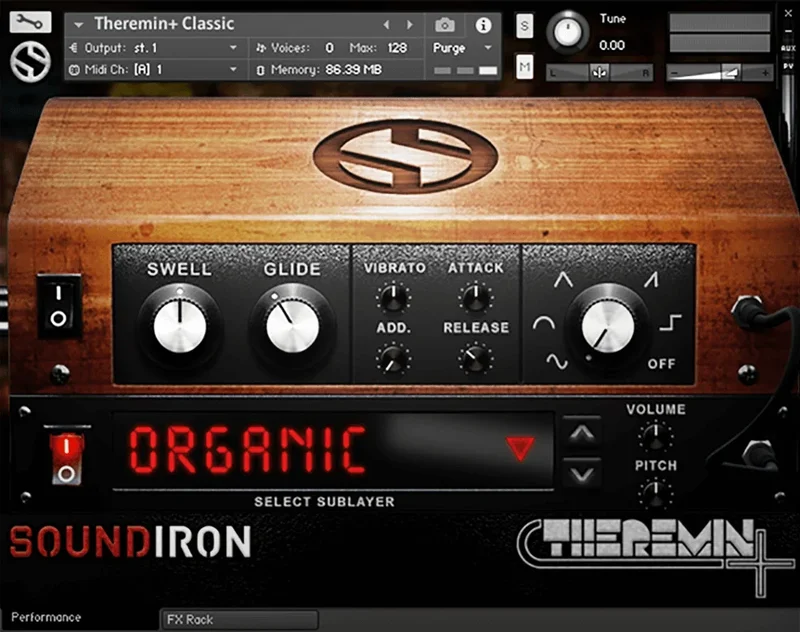Click the ATTACK small knob

[475, 297]
